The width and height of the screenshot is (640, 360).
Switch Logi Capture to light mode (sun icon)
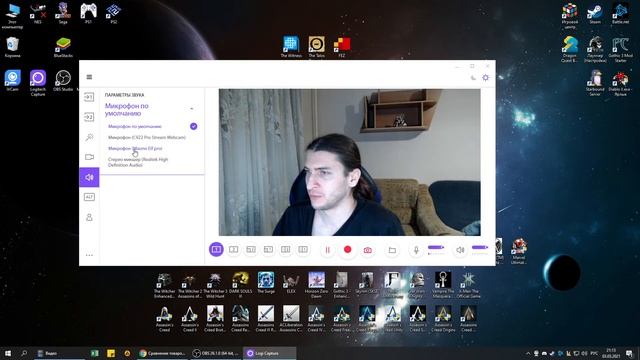tap(485, 78)
